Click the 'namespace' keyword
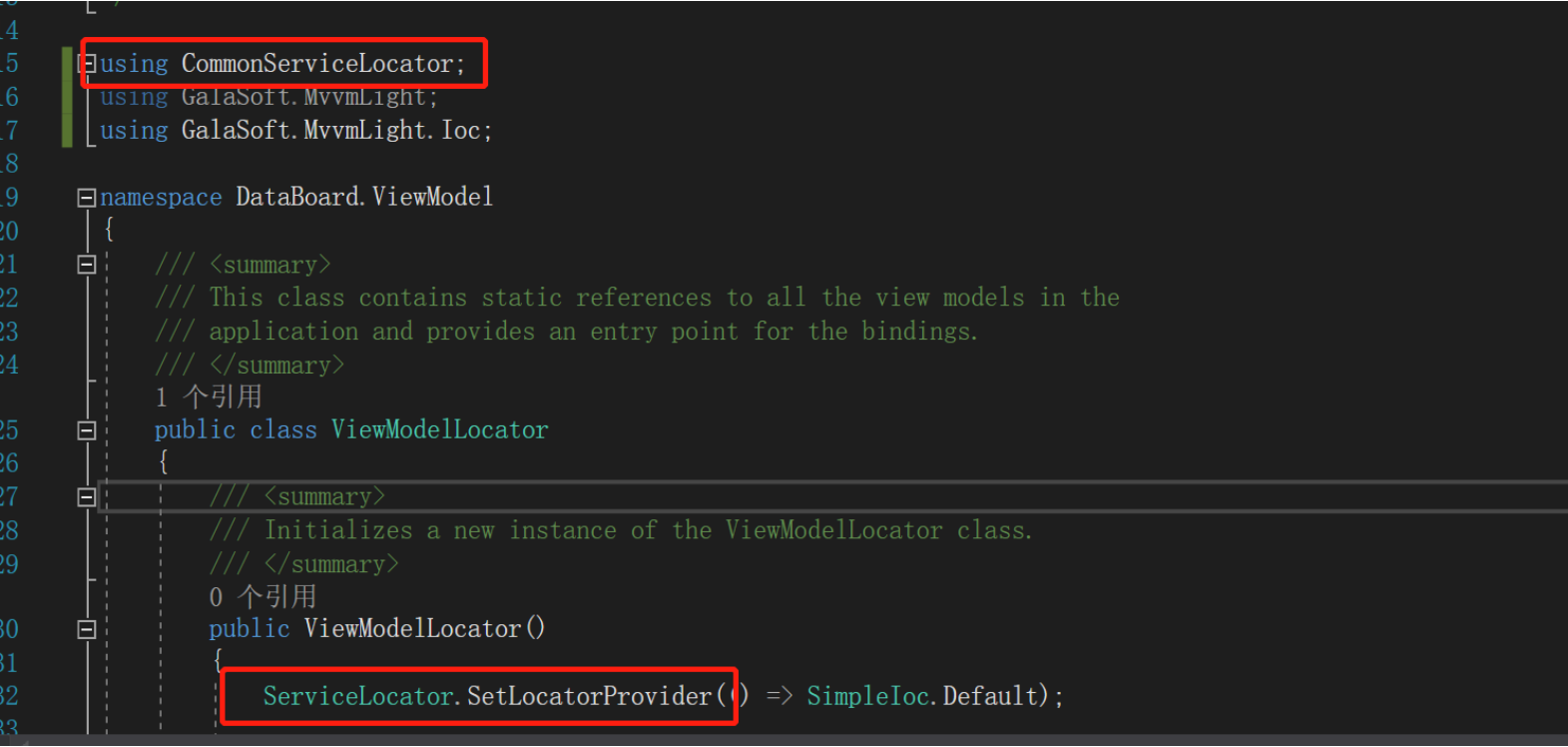Image resolution: width=1568 pixels, height=747 pixels. click(x=161, y=198)
